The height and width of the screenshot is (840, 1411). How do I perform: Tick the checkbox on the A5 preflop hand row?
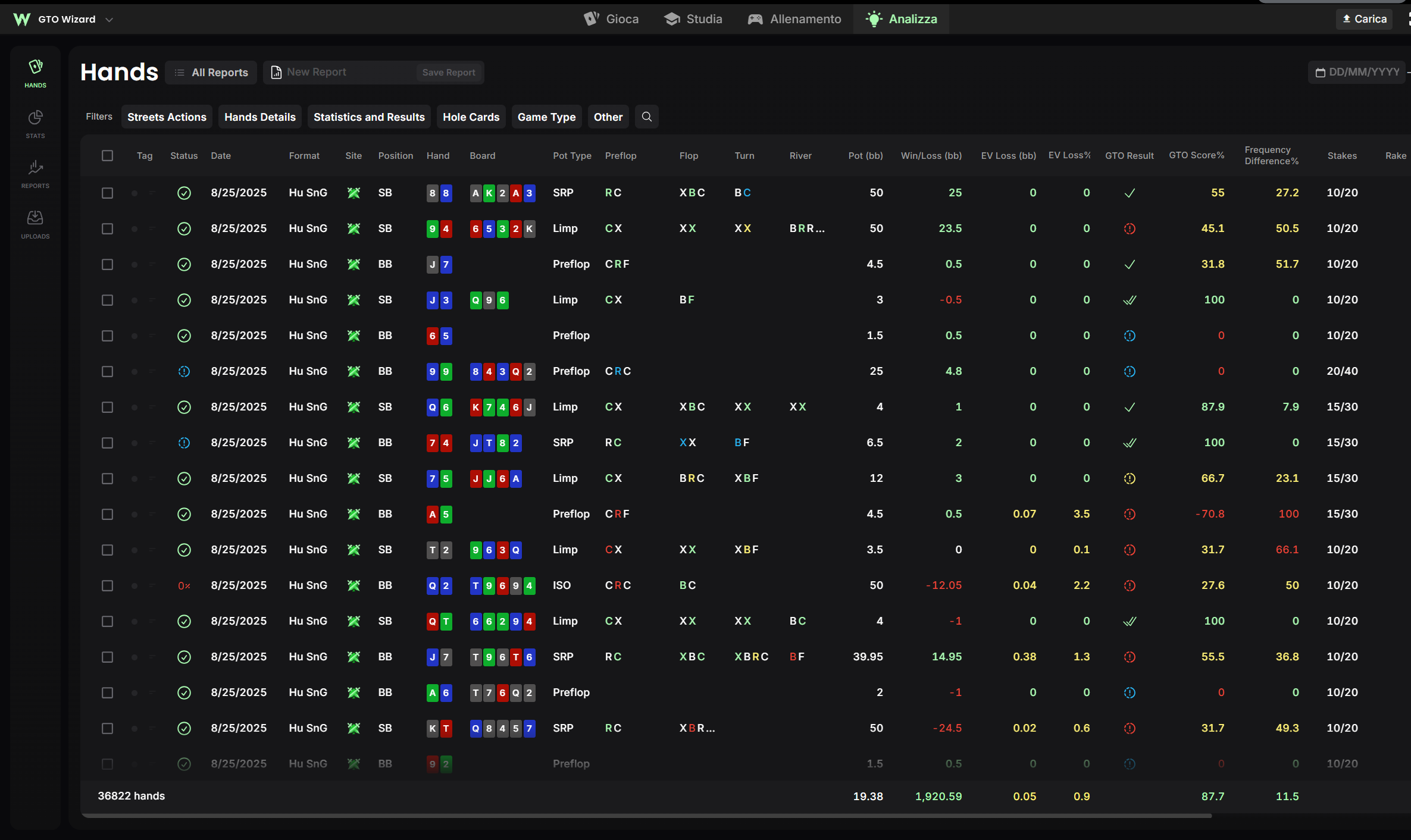pyautogui.click(x=108, y=514)
